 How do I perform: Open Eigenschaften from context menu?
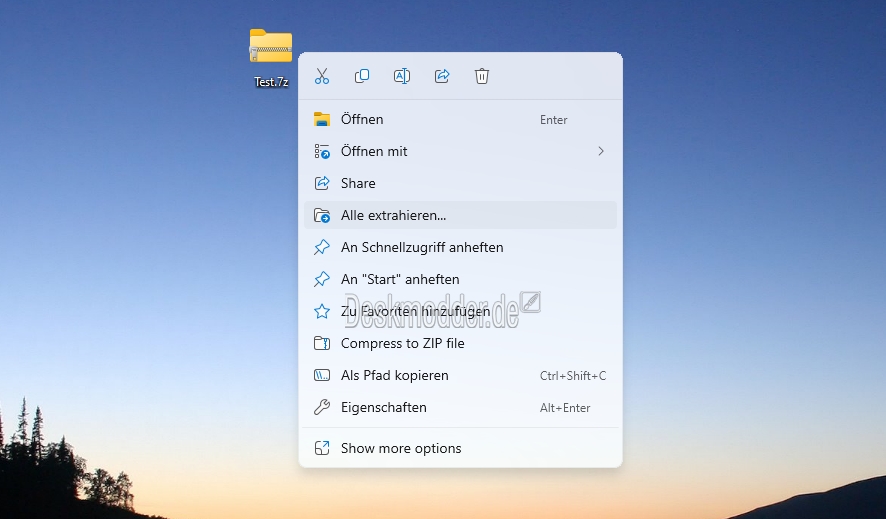(461, 407)
